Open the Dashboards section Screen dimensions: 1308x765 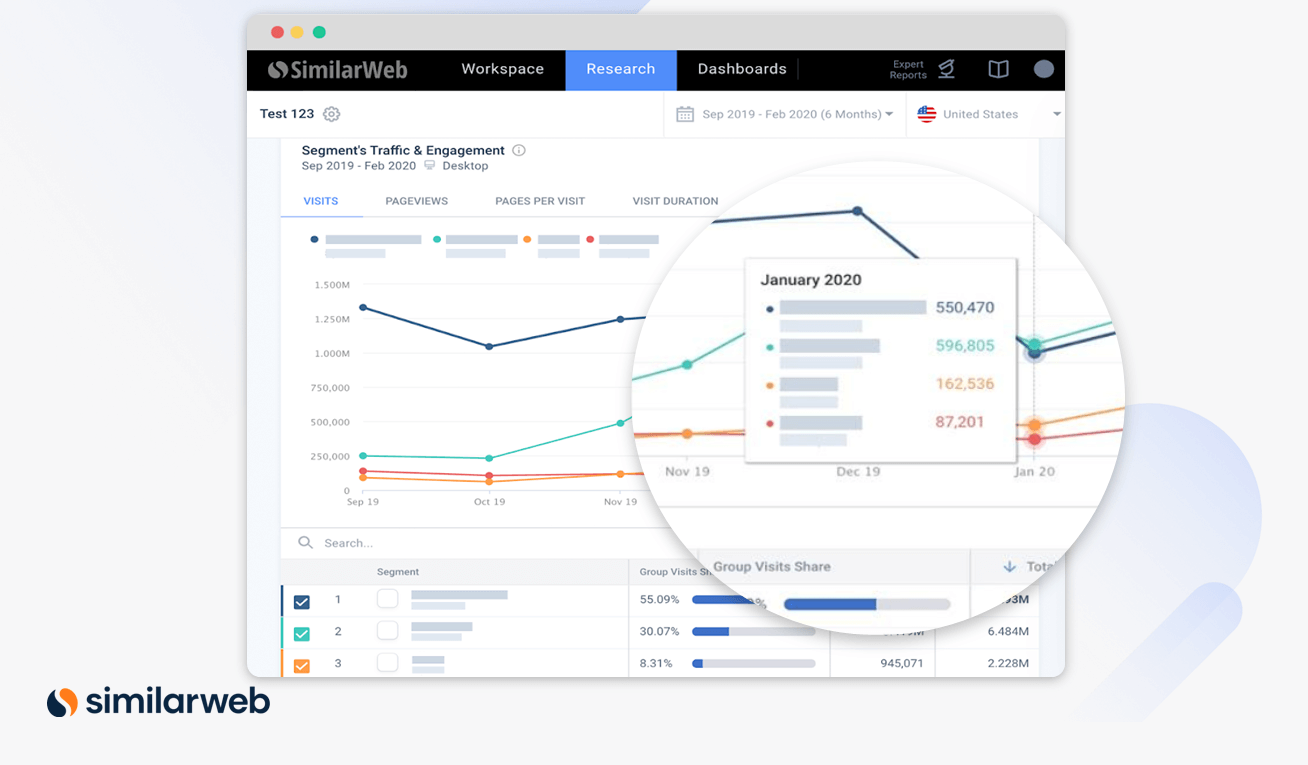click(x=741, y=69)
